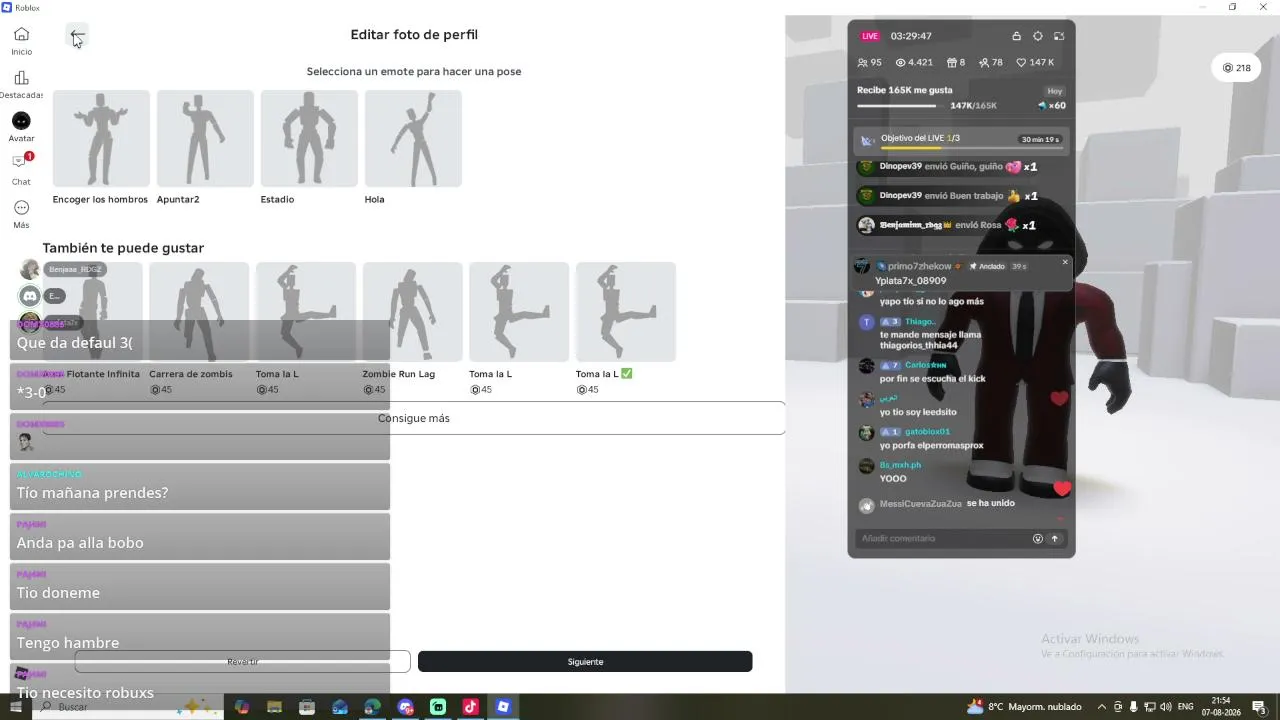Select the Apuntar2 emote pose
1280x720 pixels.
pyautogui.click(x=205, y=148)
